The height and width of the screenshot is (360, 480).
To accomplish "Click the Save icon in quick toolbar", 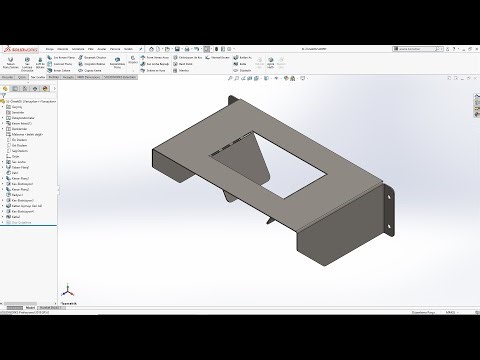I will pyautogui.click(x=177, y=49).
